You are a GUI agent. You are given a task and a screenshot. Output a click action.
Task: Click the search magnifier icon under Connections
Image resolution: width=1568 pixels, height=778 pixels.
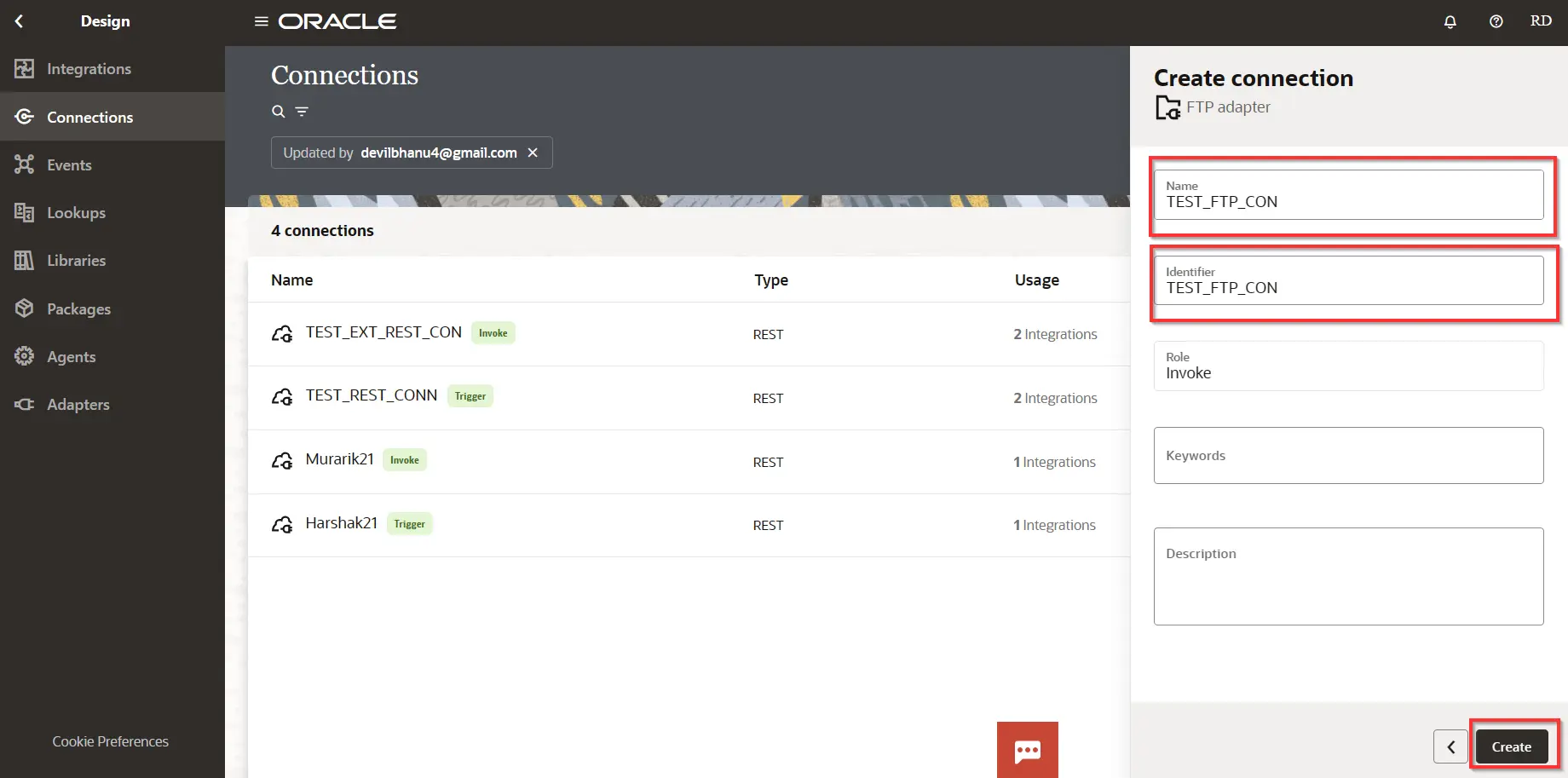click(x=278, y=112)
